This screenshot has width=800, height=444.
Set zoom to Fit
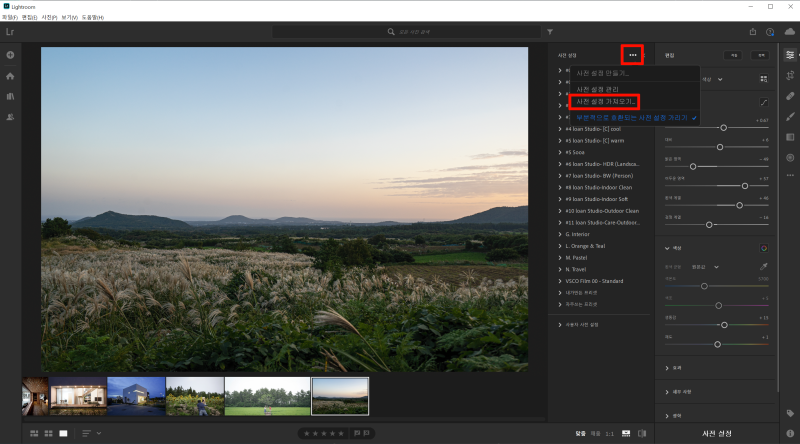pyautogui.click(x=581, y=433)
